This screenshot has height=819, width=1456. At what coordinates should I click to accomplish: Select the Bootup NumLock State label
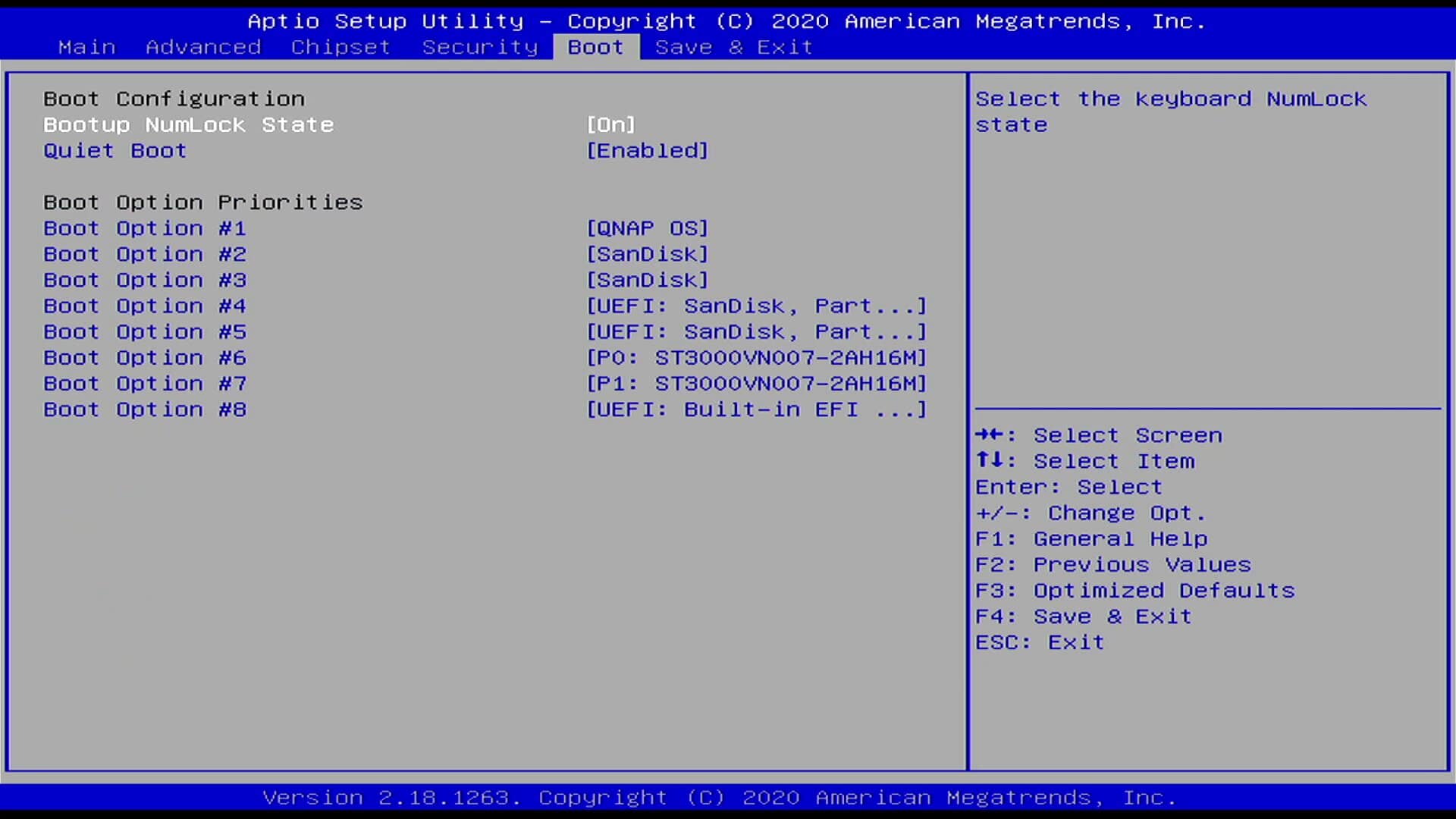pos(188,124)
